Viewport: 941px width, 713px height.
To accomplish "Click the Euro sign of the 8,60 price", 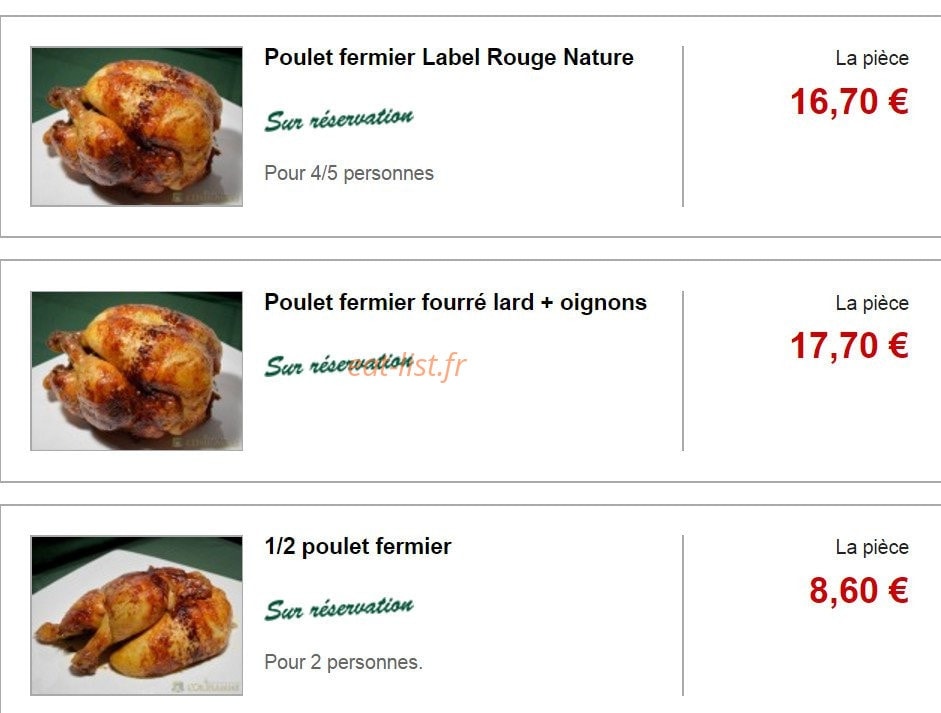I will click(x=898, y=590).
